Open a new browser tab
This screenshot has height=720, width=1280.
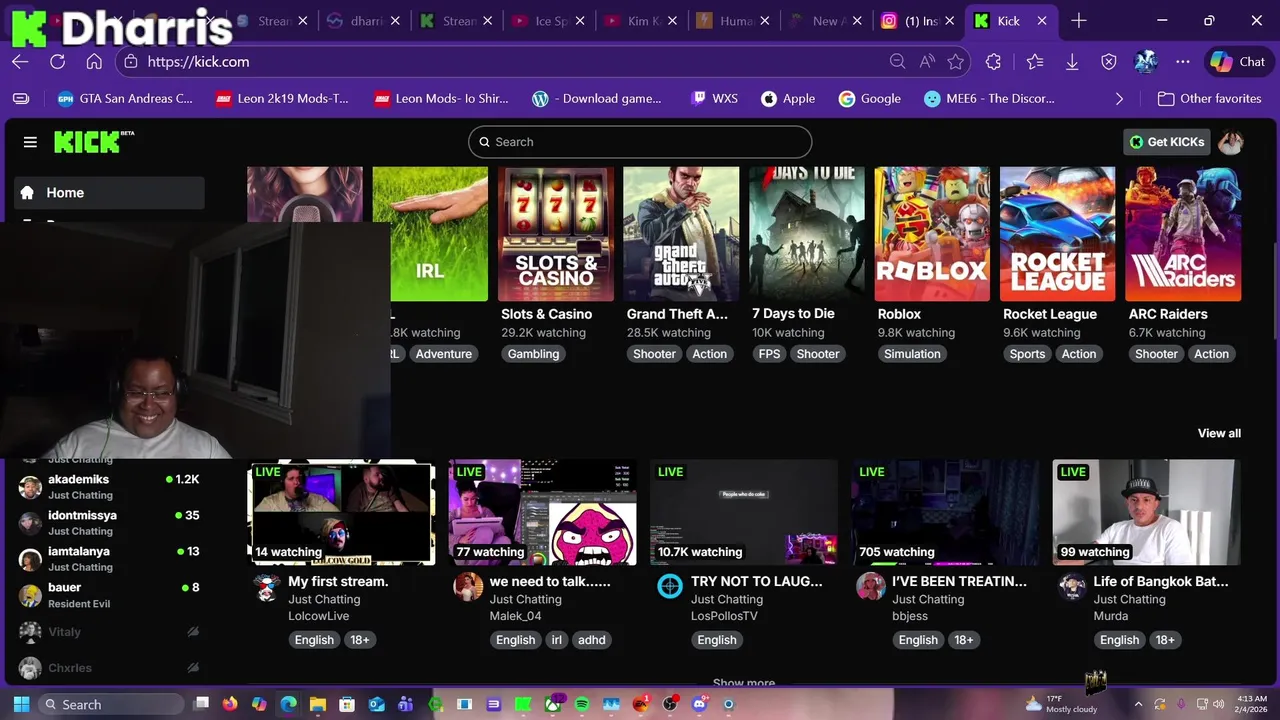pyautogui.click(x=1079, y=21)
